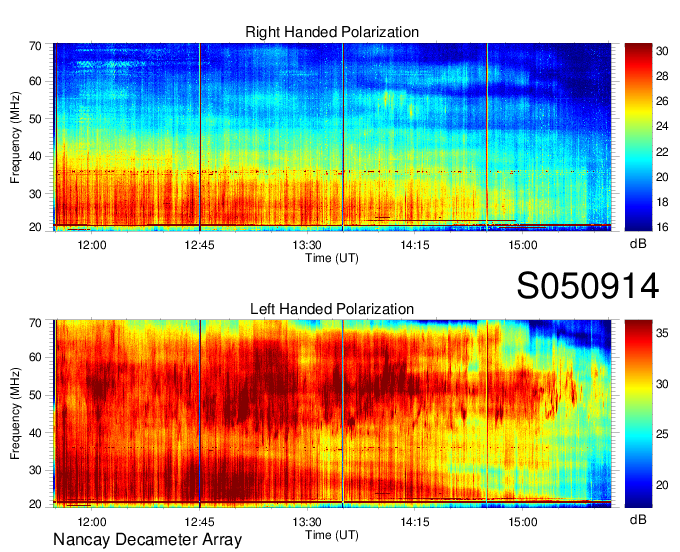The width and height of the screenshot is (680, 552).
Task: Click the bottom spectrogram image
Action: (x=332, y=414)
